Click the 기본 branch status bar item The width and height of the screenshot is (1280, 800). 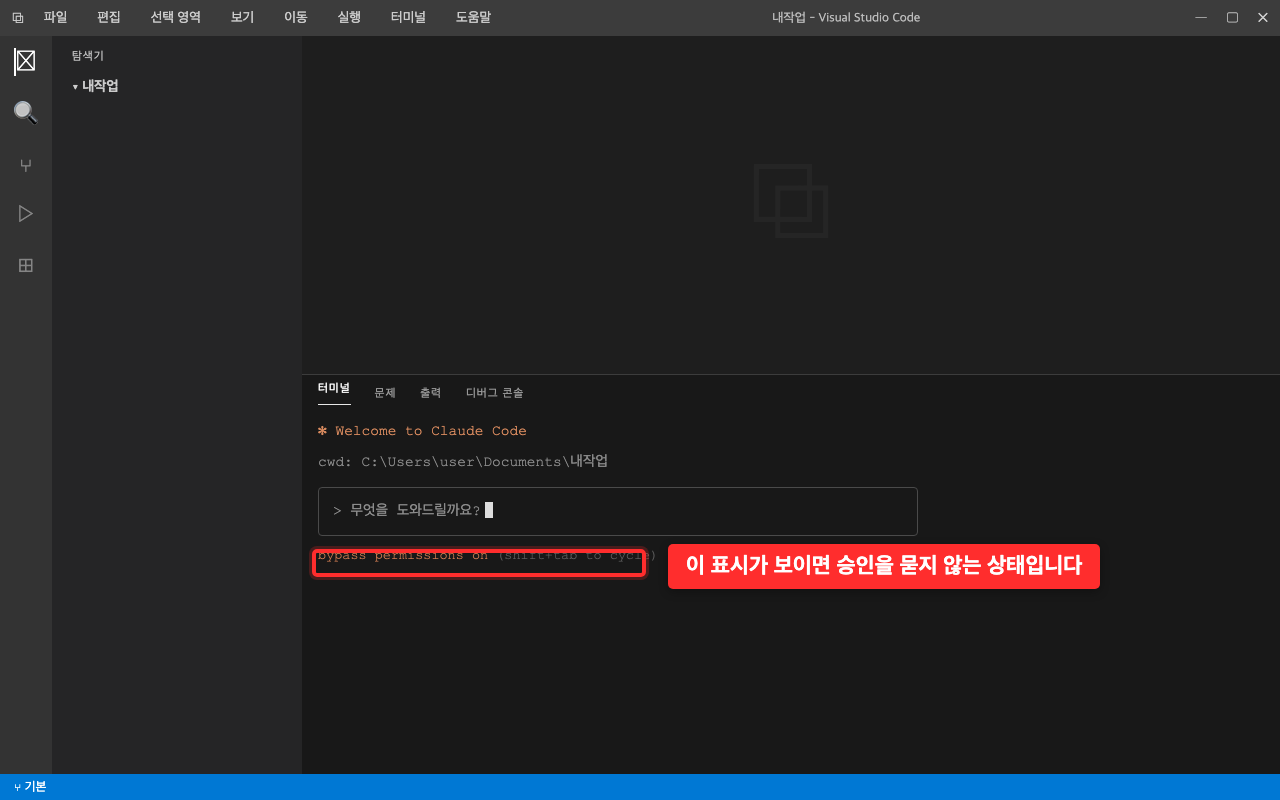click(30, 787)
